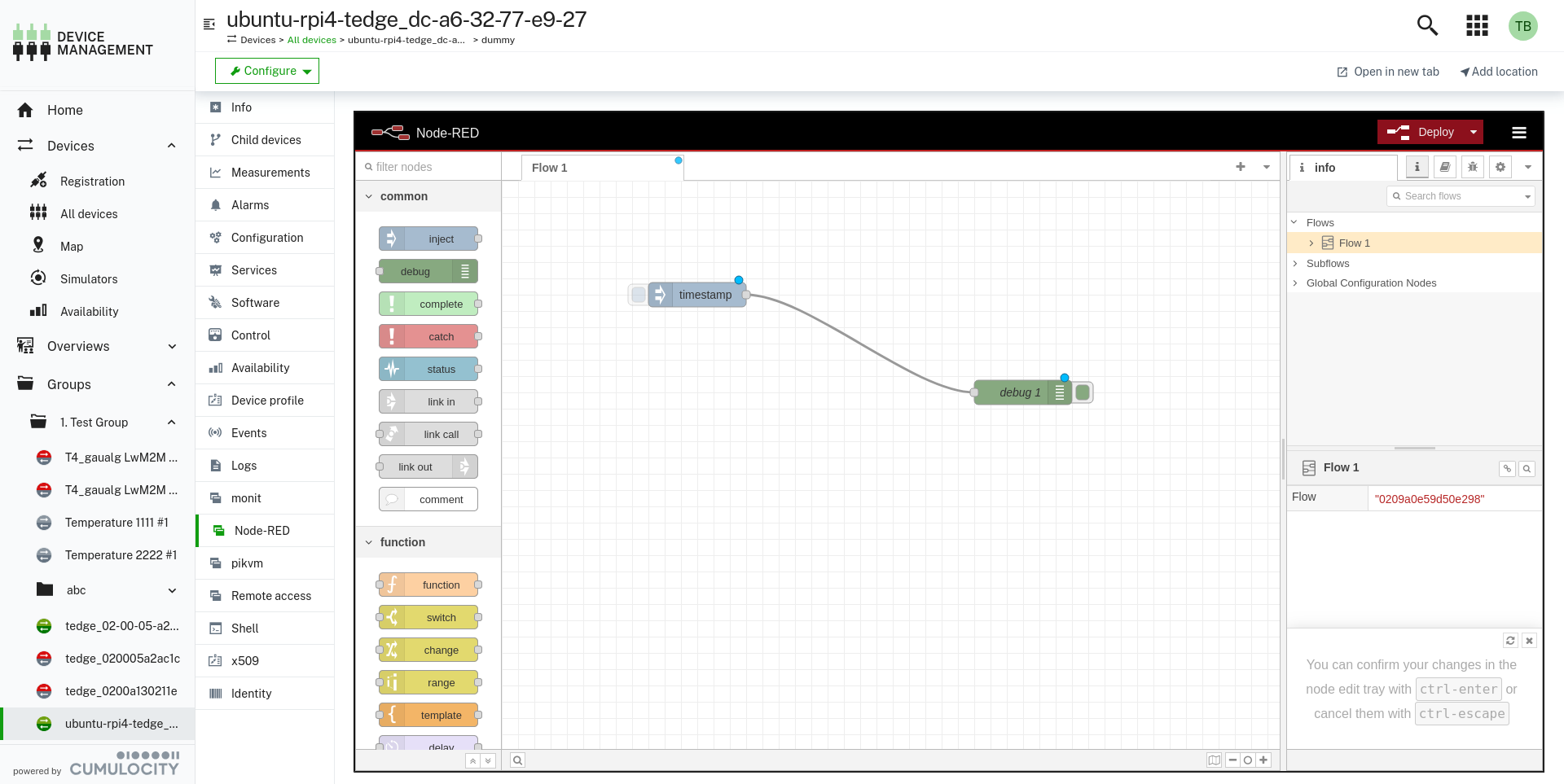Click the Flow 1 search magnifier icon
The height and width of the screenshot is (784, 1564).
click(x=1527, y=469)
